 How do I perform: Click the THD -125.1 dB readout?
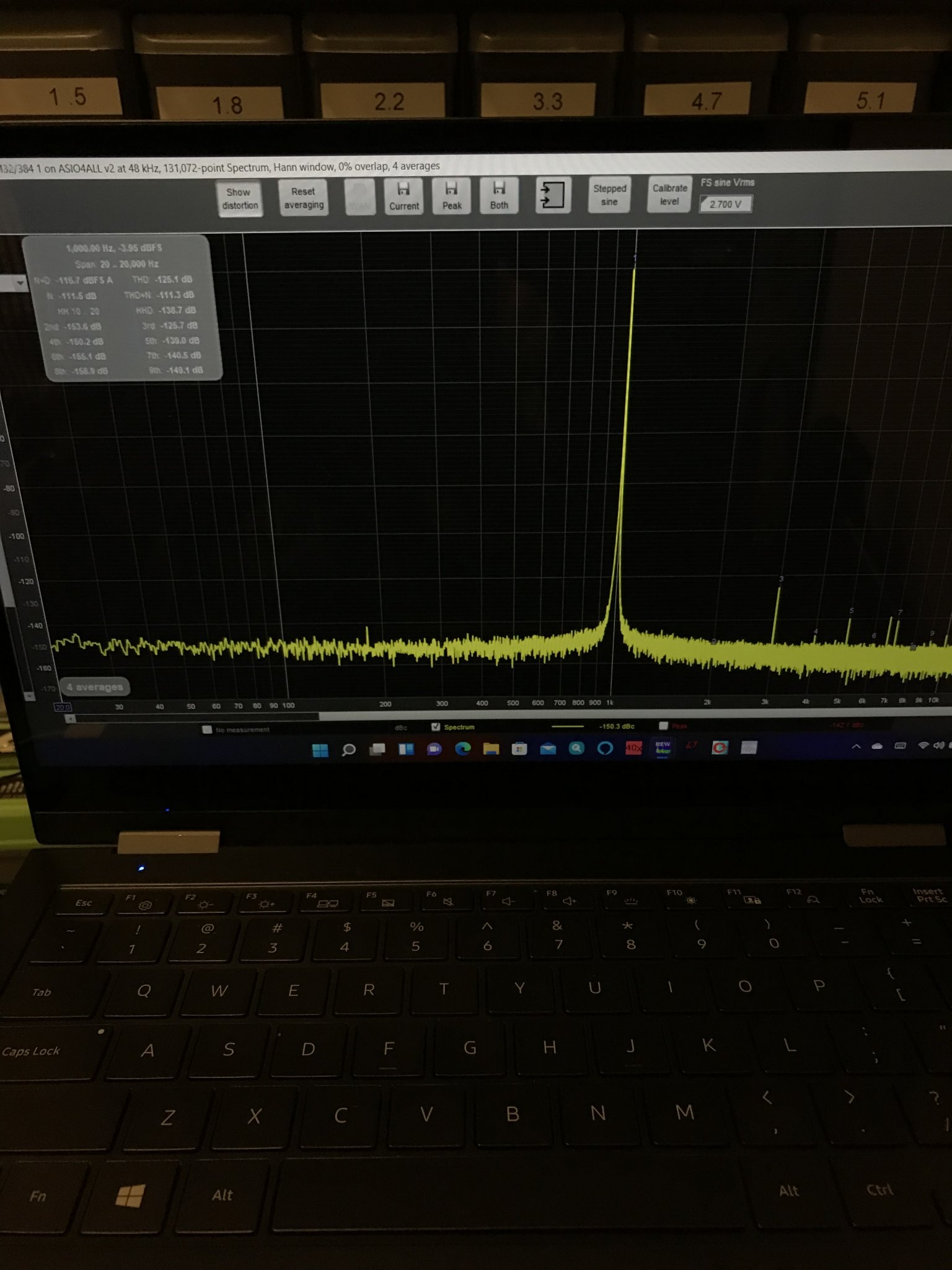tap(162, 279)
